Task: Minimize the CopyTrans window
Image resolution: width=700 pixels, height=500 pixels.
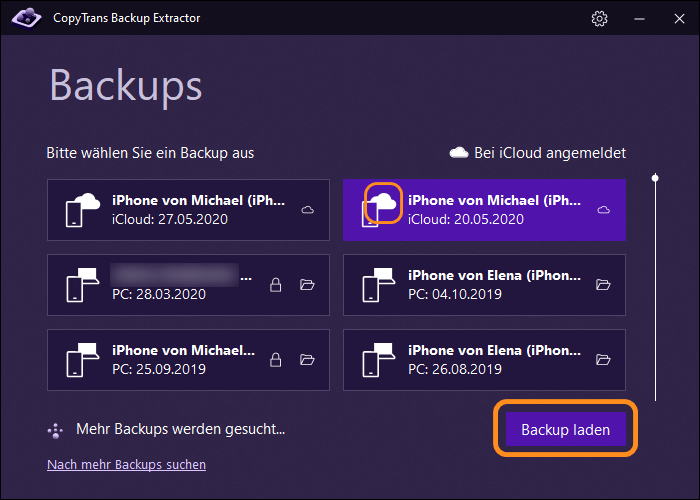Action: [x=639, y=19]
